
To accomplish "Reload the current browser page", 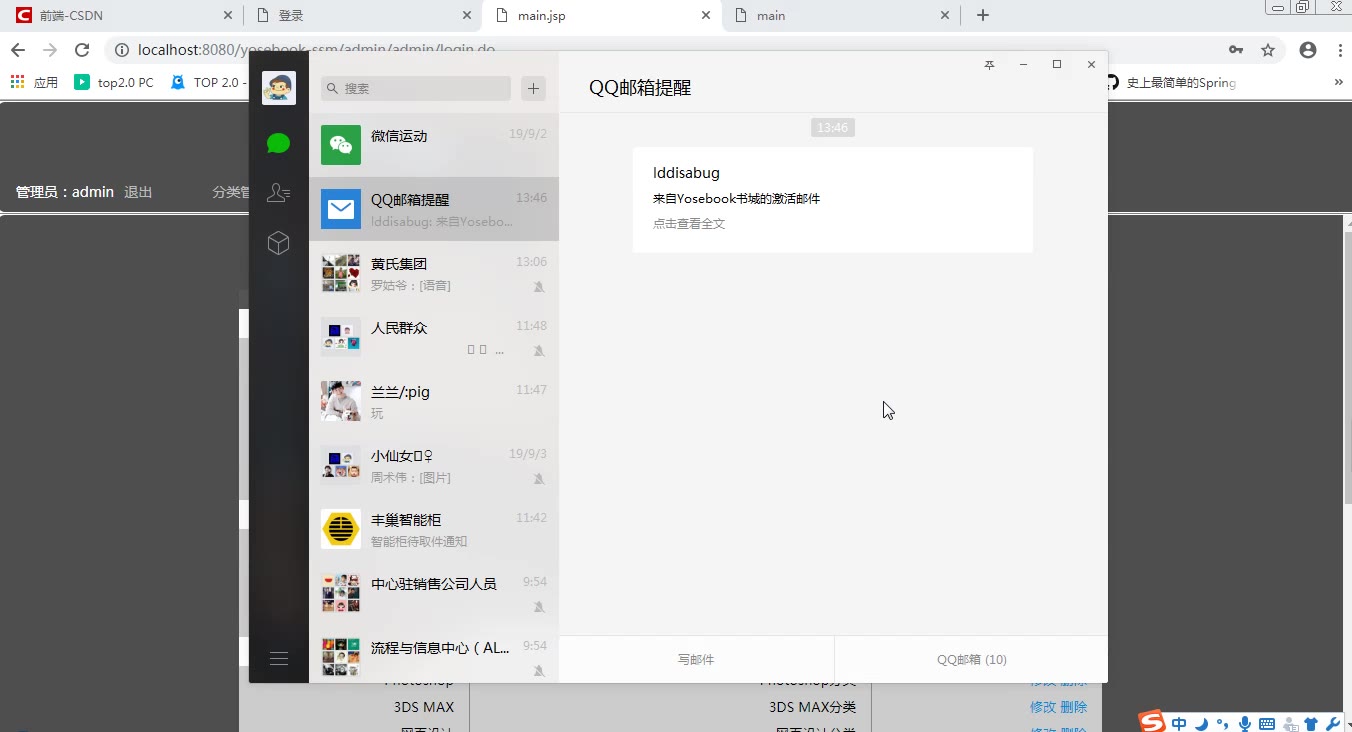I will tap(82, 50).
